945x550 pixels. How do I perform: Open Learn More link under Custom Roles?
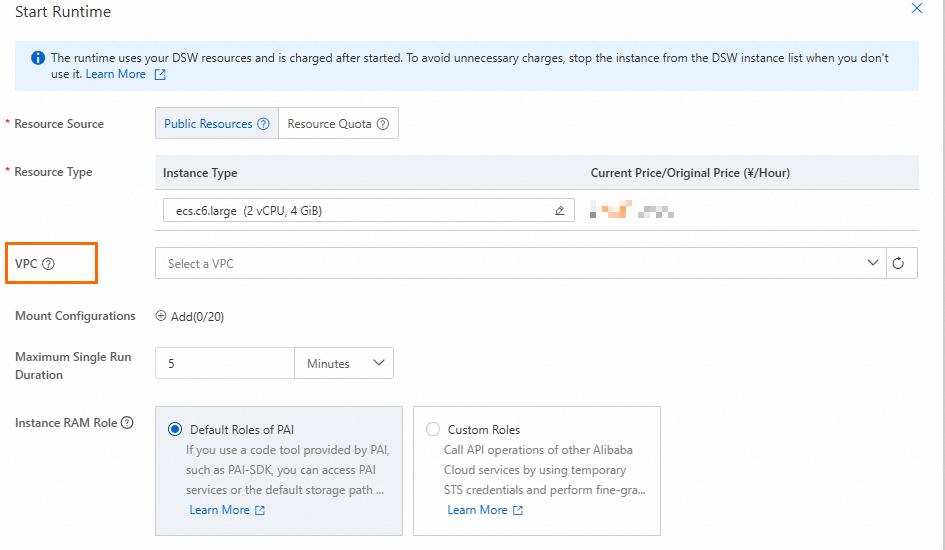click(484, 510)
